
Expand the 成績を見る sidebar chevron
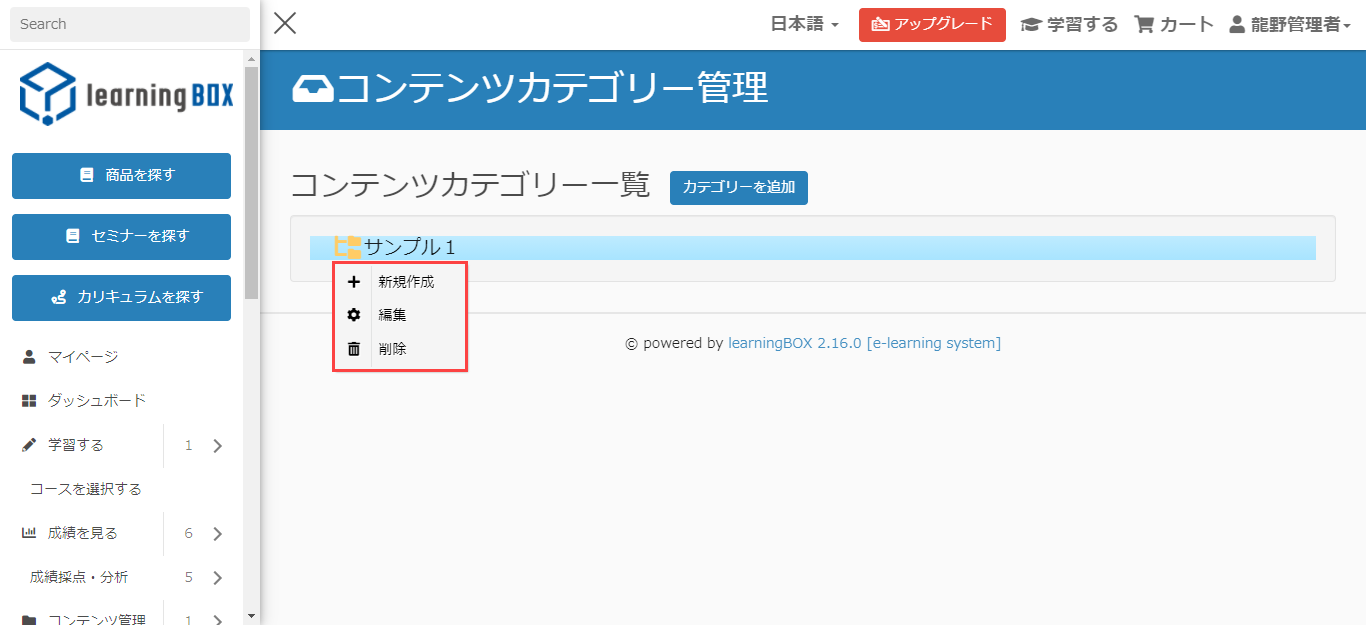[218, 534]
